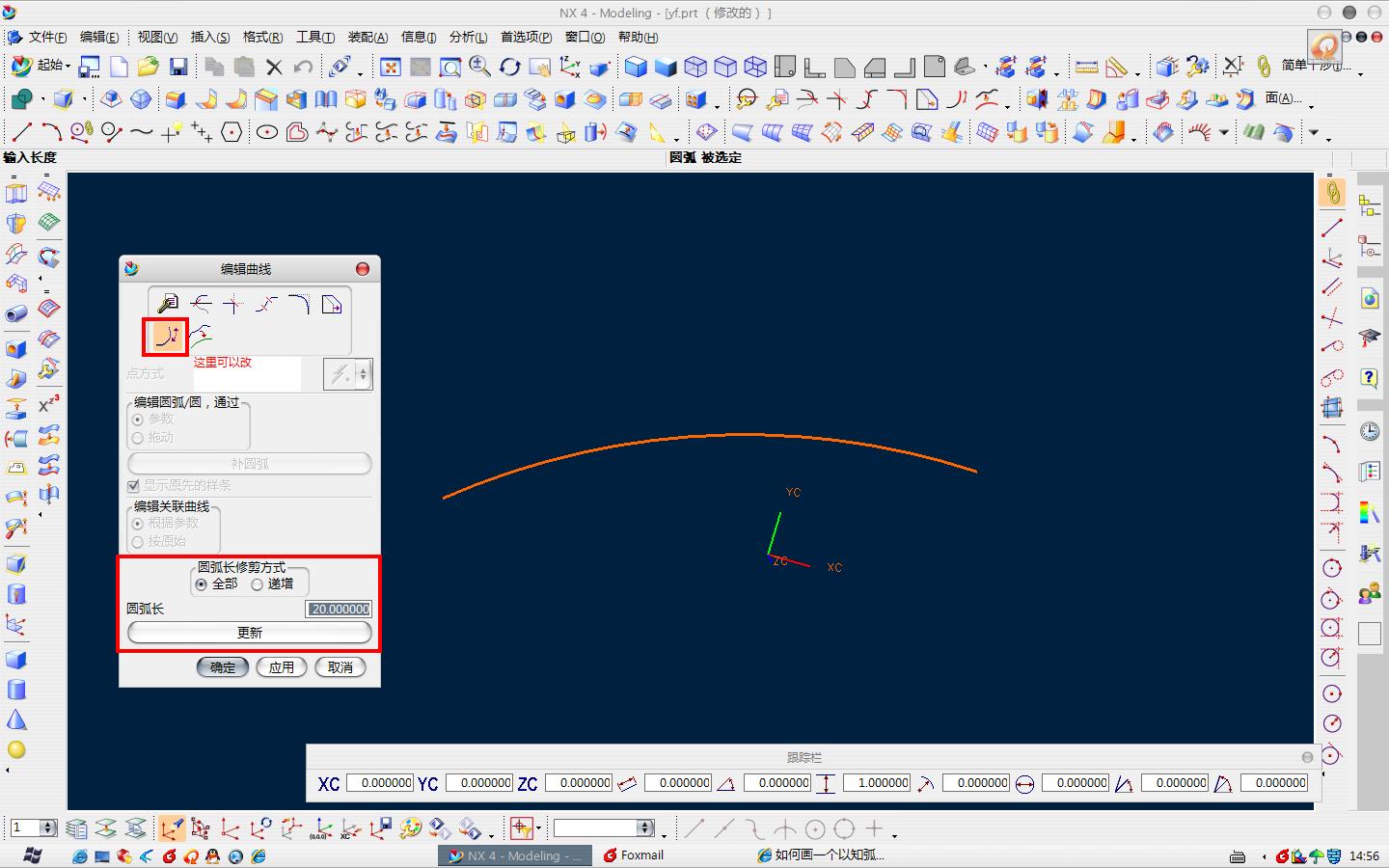Select the Edit Curve Parameters icon in dialog

tap(168, 305)
